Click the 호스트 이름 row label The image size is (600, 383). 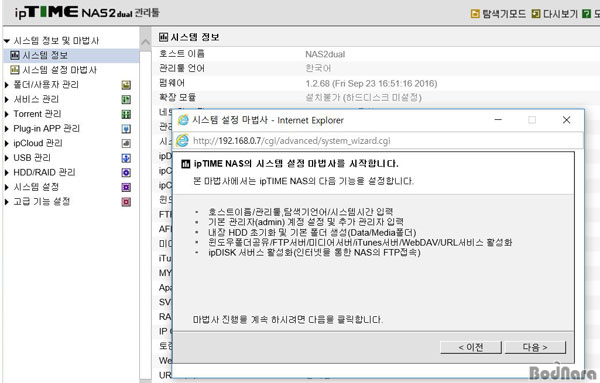click(182, 54)
